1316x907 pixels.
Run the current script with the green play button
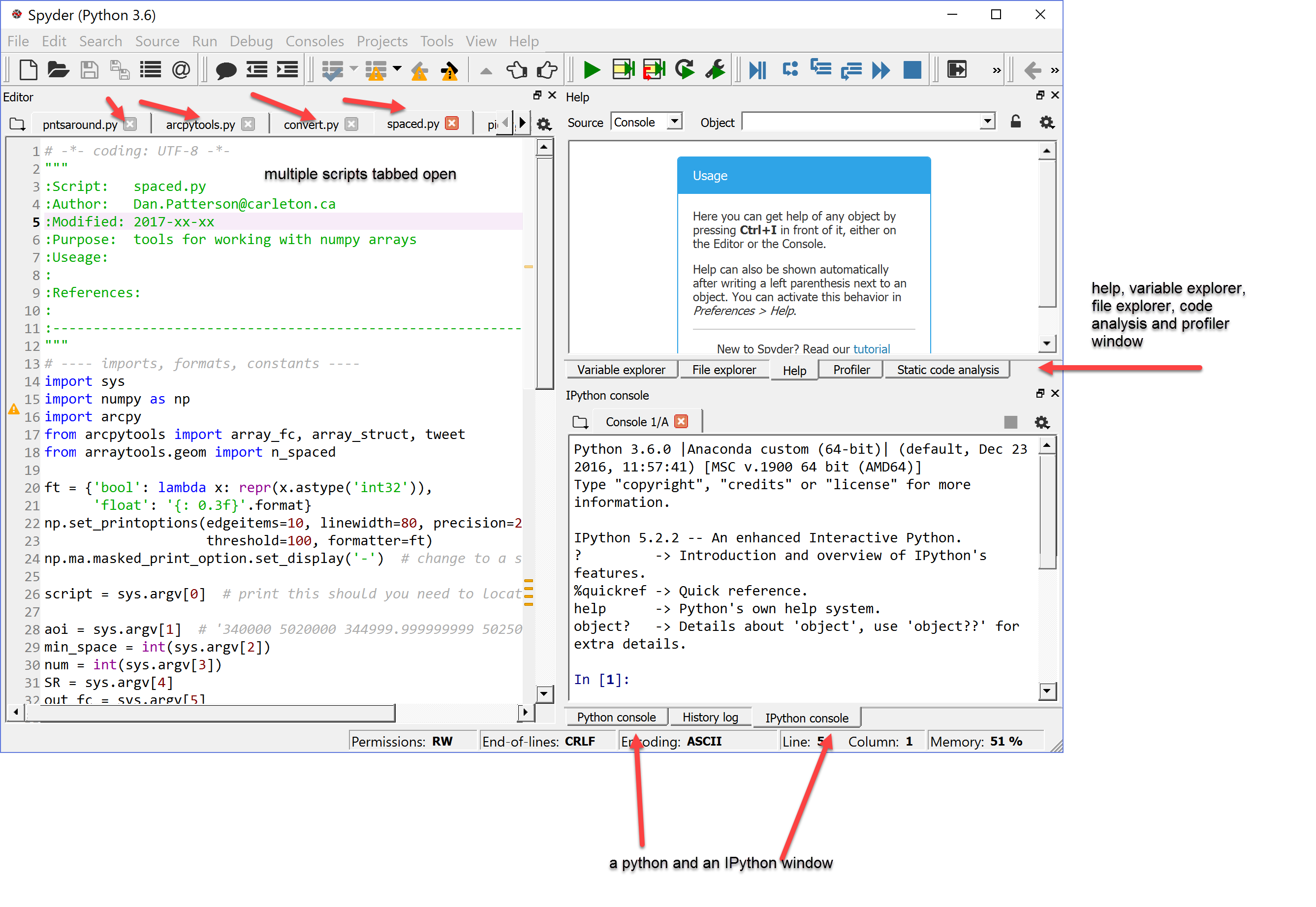tap(592, 70)
